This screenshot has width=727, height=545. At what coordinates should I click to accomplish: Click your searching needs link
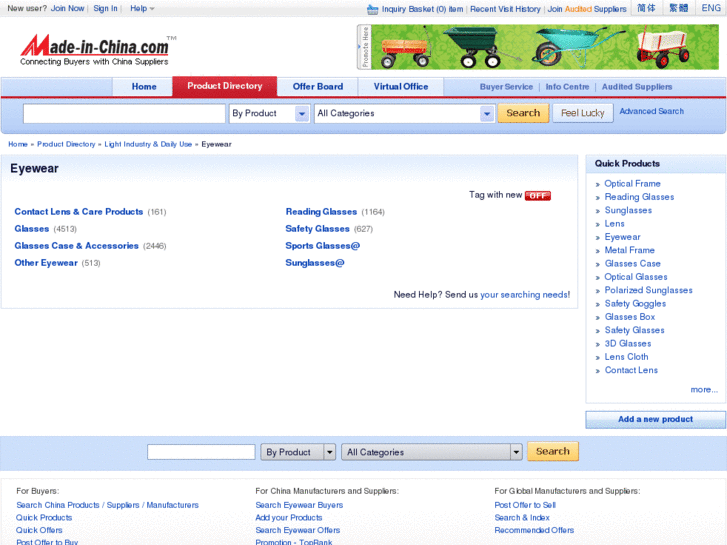tap(525, 295)
